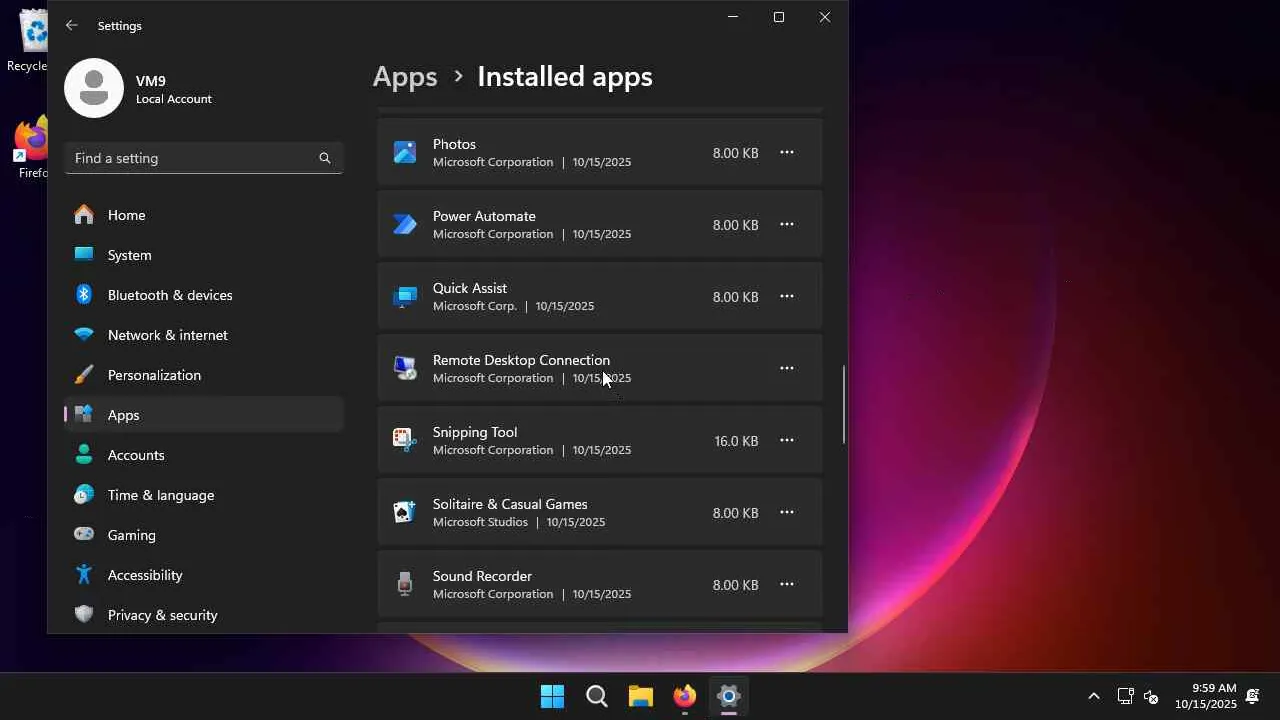The width and height of the screenshot is (1280, 720).
Task: Click the Solitaire & Casual Games icon
Action: (x=405, y=513)
